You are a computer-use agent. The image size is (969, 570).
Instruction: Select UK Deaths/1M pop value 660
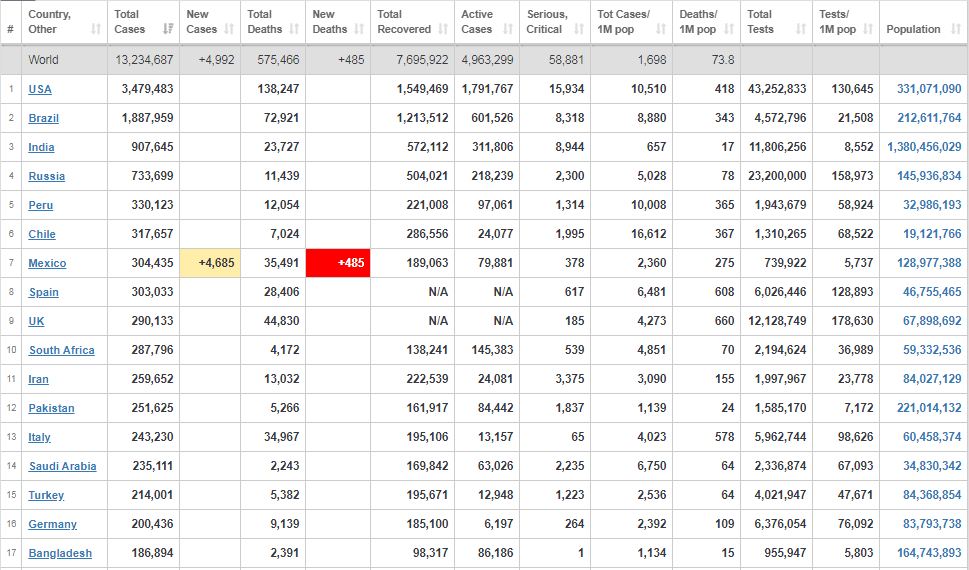click(724, 321)
